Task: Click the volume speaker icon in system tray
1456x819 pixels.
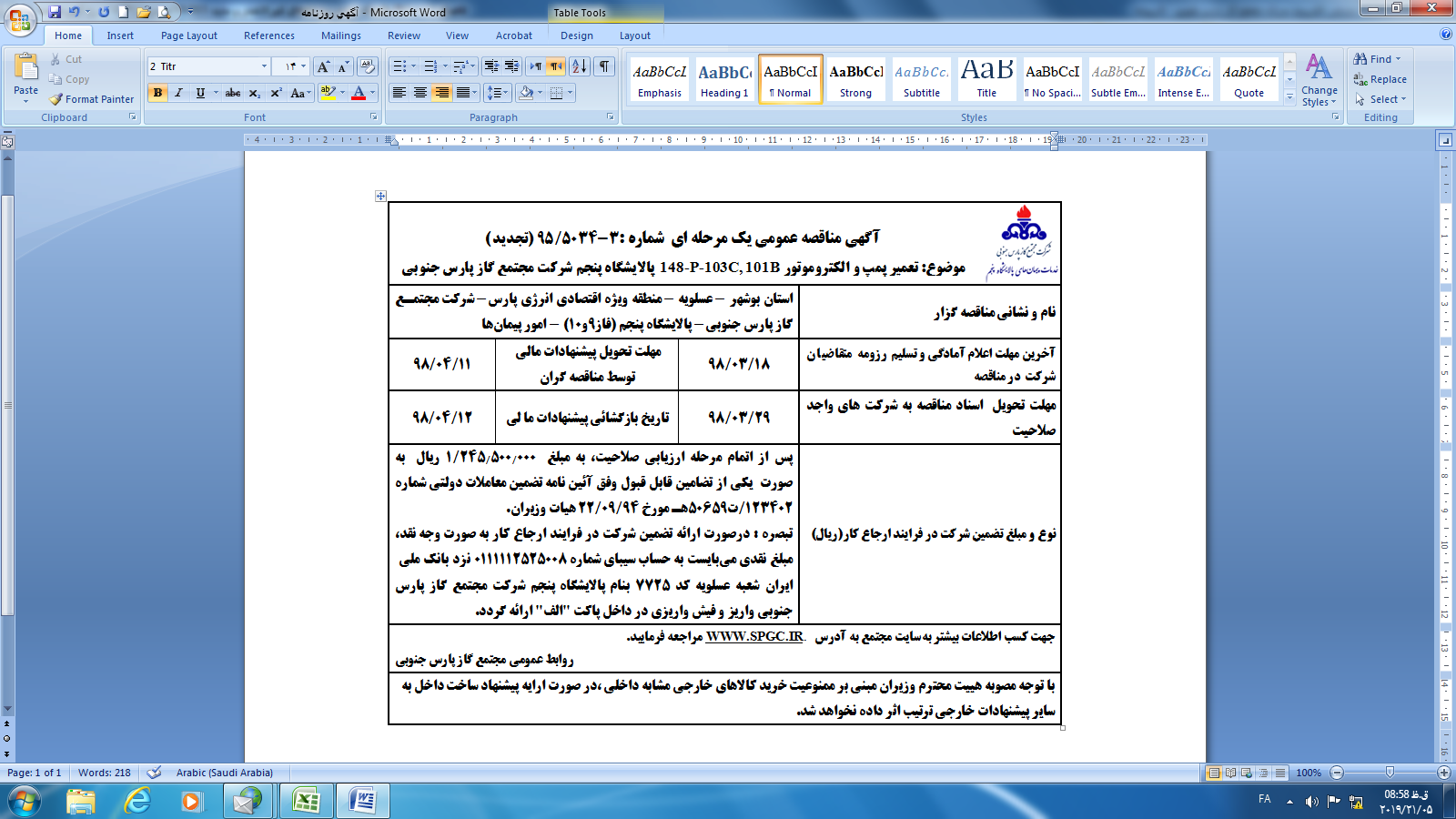Action: pyautogui.click(x=1311, y=802)
